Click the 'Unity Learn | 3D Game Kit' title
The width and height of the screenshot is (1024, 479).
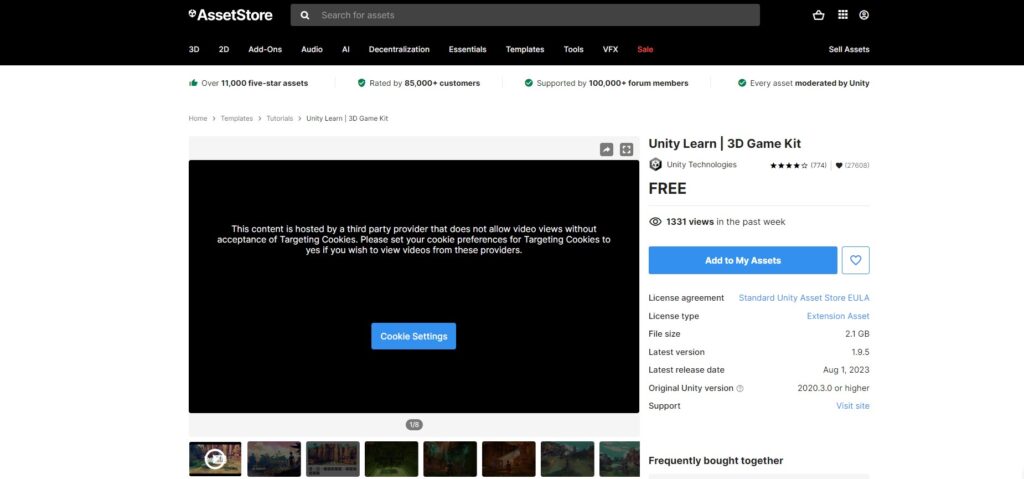point(724,144)
